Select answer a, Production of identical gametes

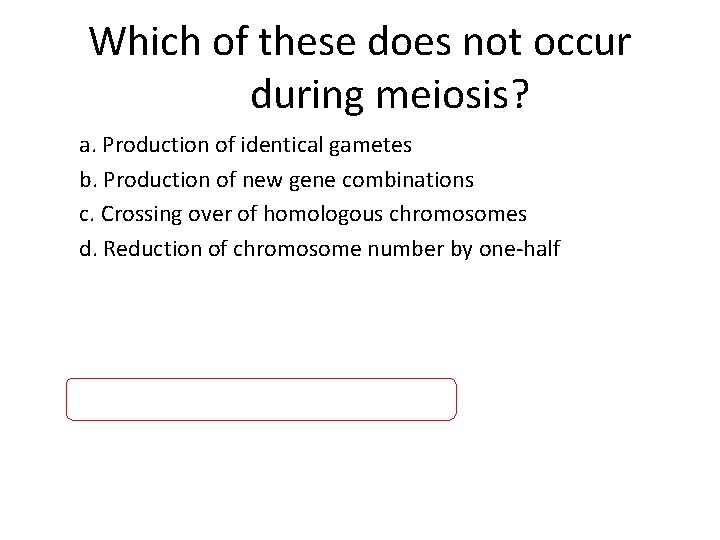(245, 146)
